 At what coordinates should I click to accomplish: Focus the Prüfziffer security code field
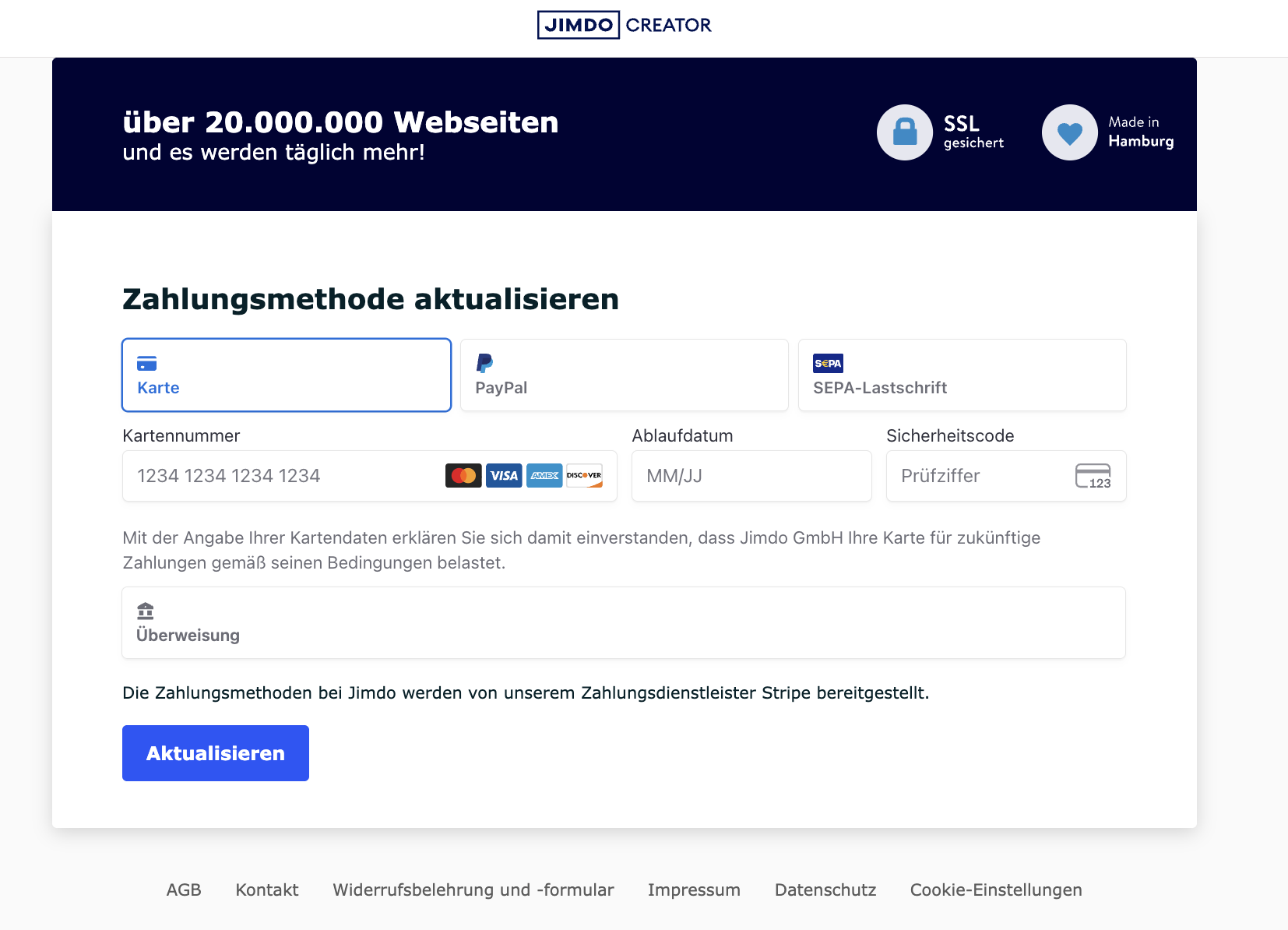1006,476
